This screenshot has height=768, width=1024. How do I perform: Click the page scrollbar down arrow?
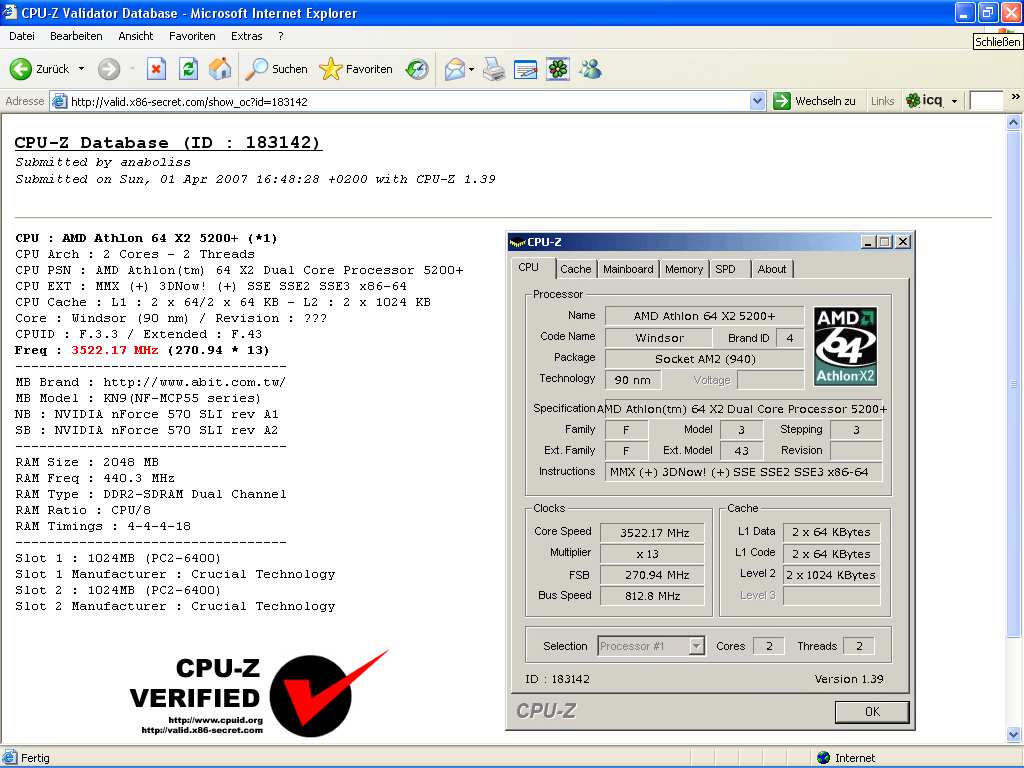coord(1014,735)
